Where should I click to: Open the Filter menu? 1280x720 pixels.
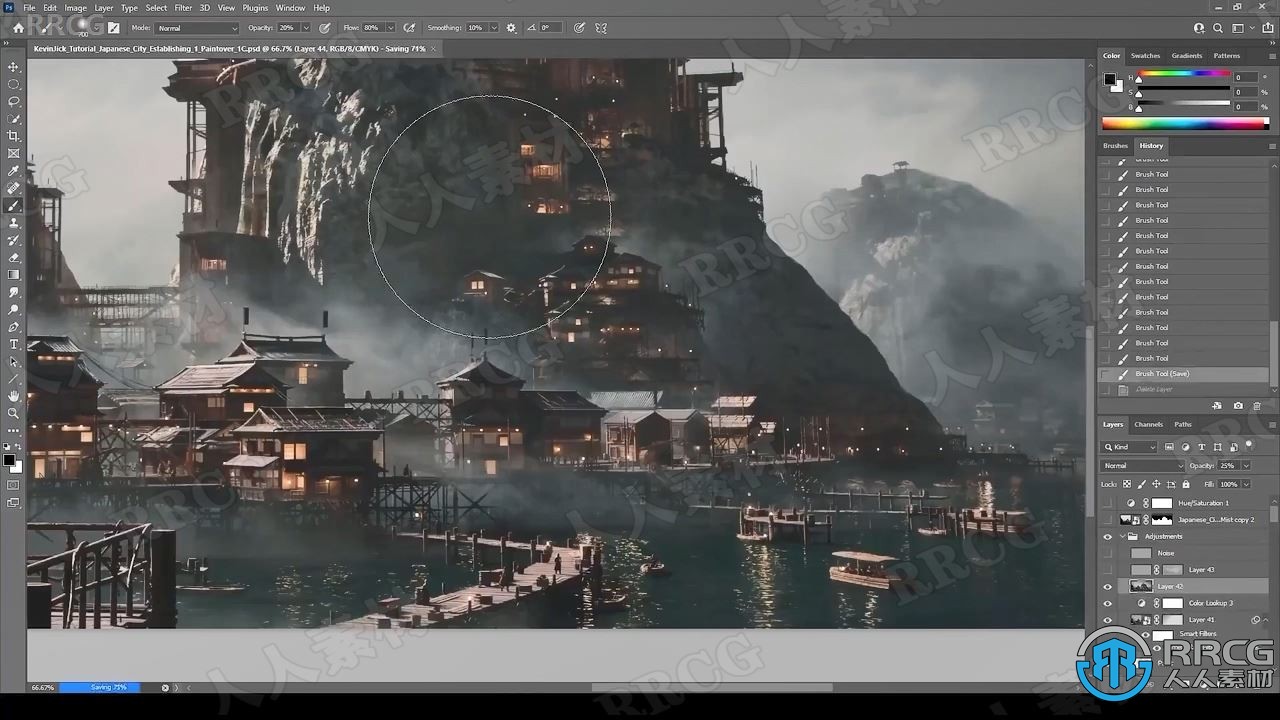[183, 8]
